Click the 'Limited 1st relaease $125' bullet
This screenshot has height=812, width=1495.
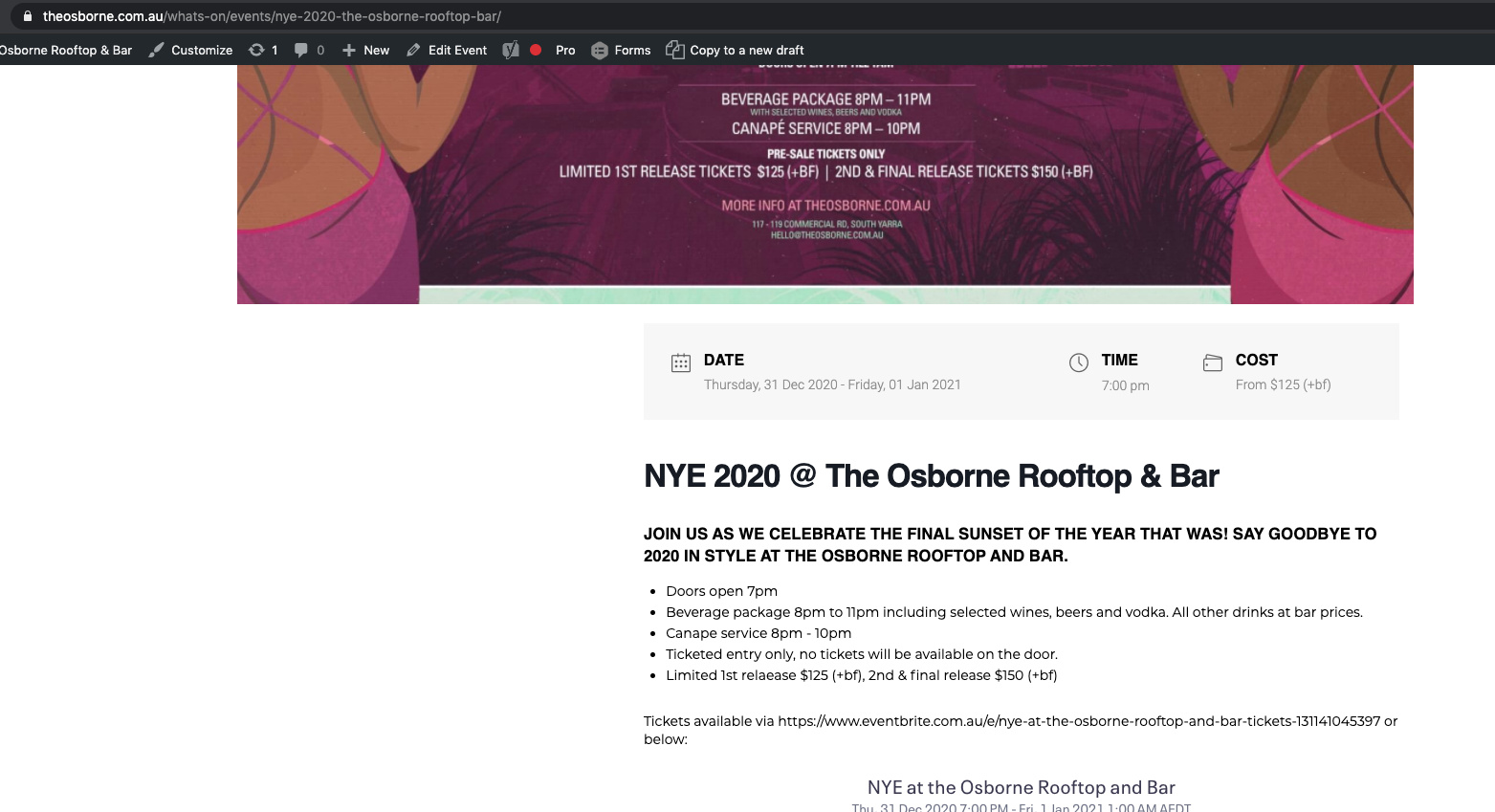(862, 675)
